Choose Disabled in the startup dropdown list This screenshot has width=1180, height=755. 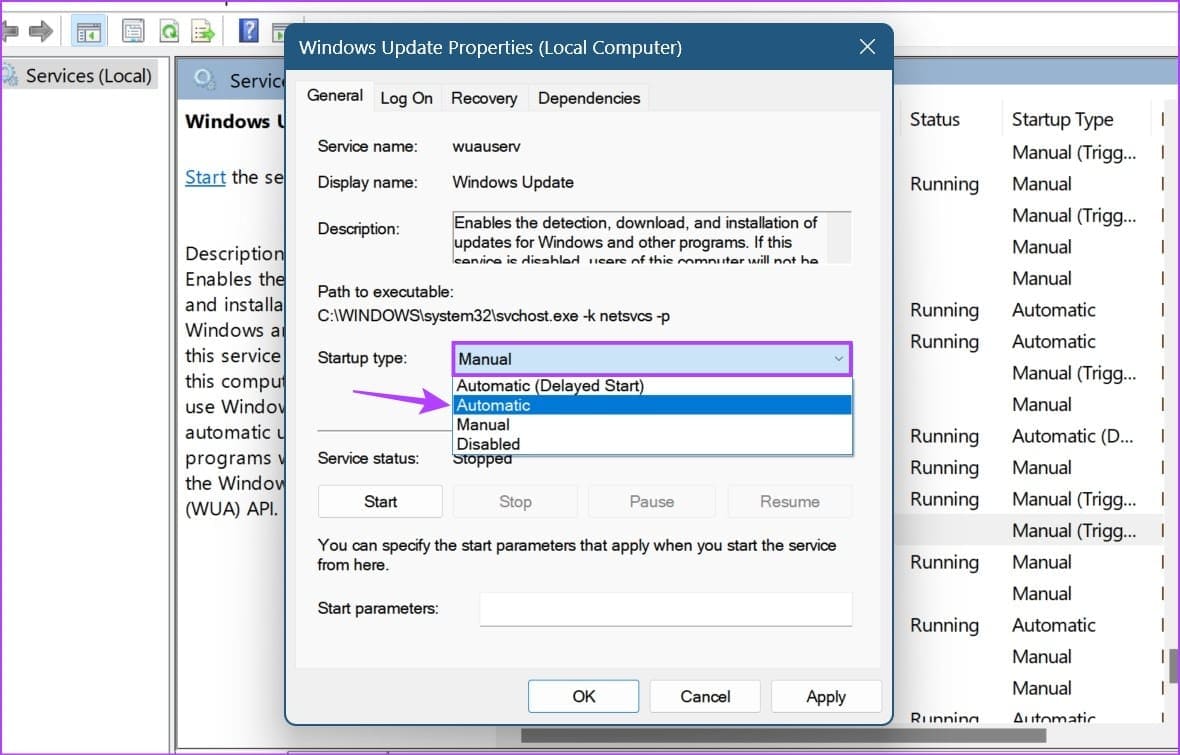click(x=652, y=444)
